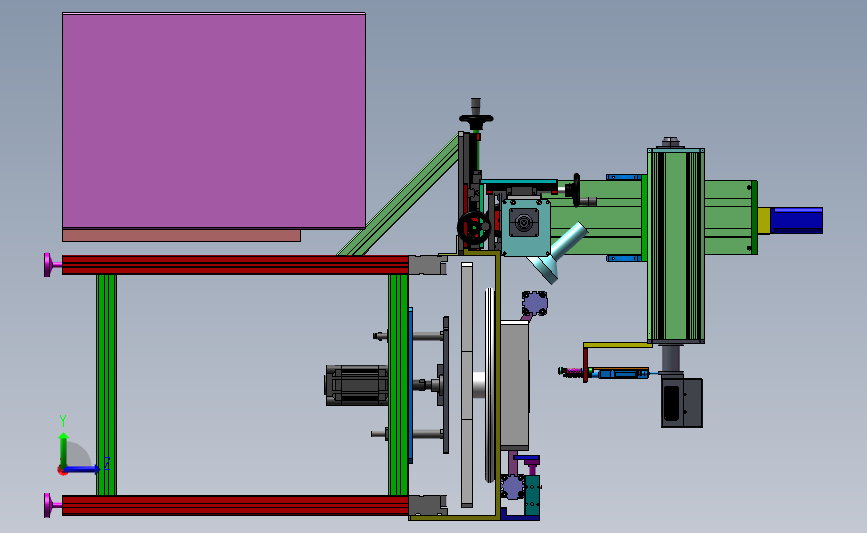Pick the lower purple bearing block
The image size is (867, 533).
[513, 487]
